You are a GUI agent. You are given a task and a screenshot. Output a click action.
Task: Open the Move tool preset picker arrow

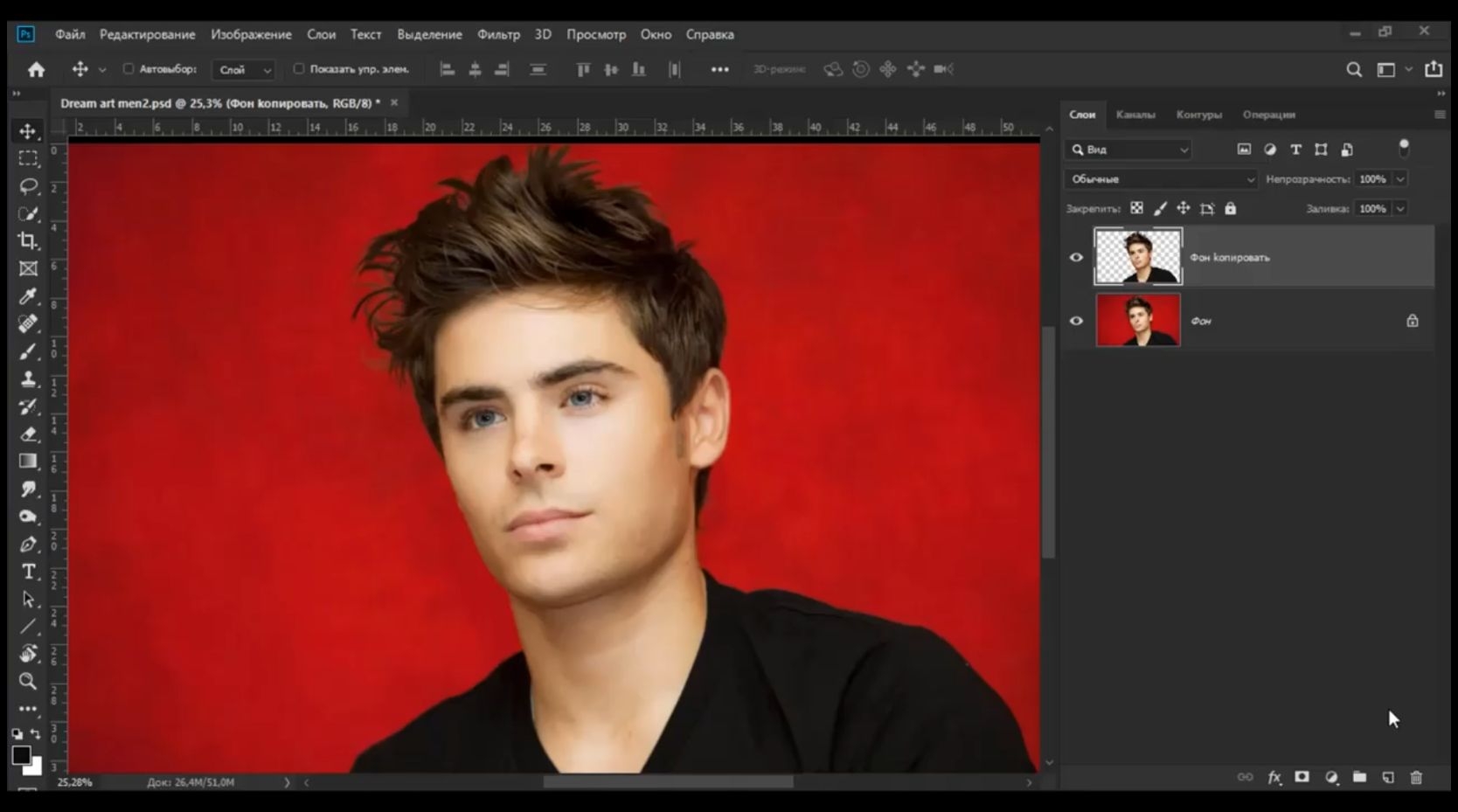pos(102,70)
